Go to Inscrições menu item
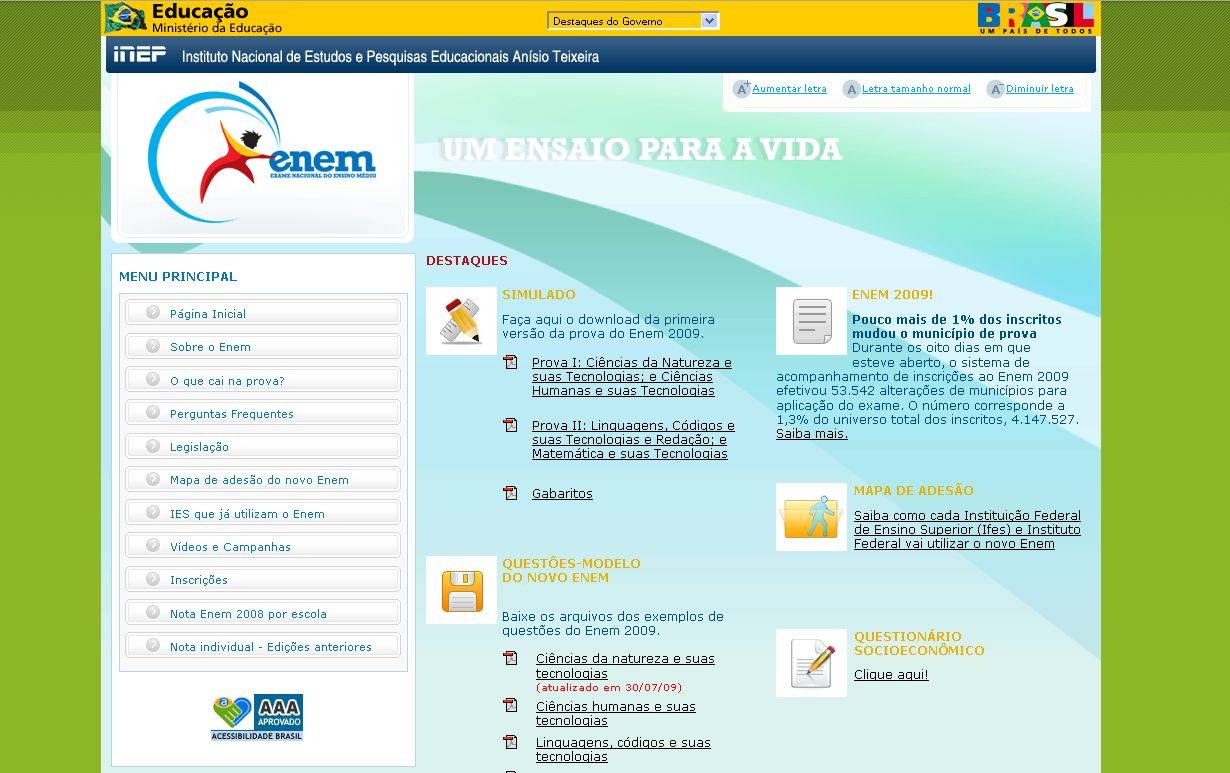Image resolution: width=1230 pixels, height=773 pixels. pyautogui.click(x=199, y=580)
